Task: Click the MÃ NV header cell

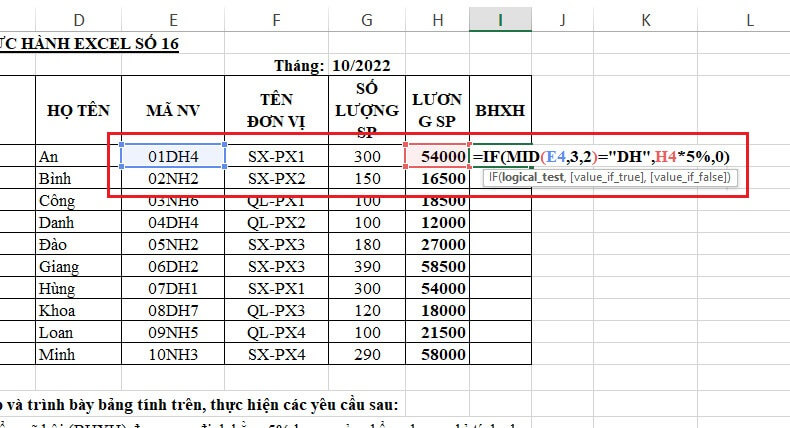Action: 173,110
